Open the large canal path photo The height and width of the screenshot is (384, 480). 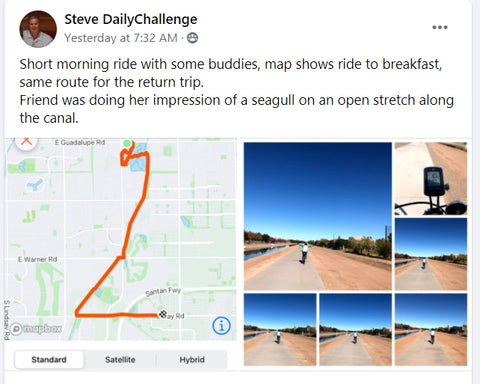point(318,216)
